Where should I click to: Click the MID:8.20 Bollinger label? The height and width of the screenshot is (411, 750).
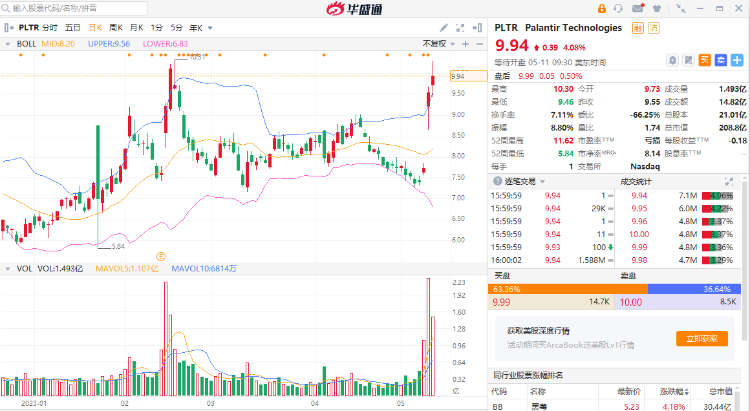58,44
